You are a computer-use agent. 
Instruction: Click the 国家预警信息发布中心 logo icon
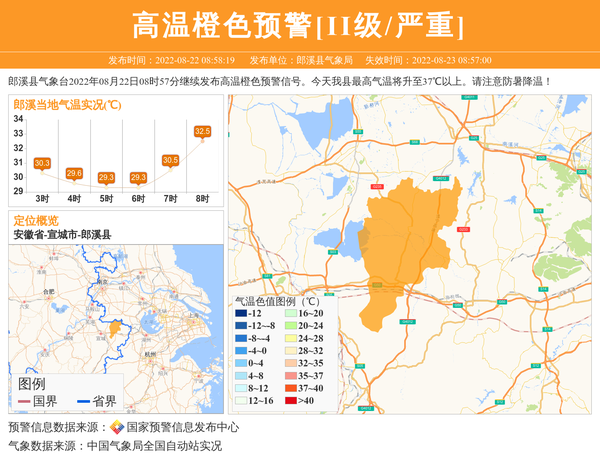tap(117, 427)
